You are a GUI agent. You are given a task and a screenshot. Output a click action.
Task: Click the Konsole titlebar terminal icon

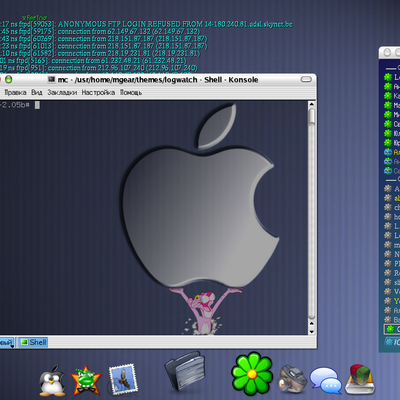click(51, 79)
